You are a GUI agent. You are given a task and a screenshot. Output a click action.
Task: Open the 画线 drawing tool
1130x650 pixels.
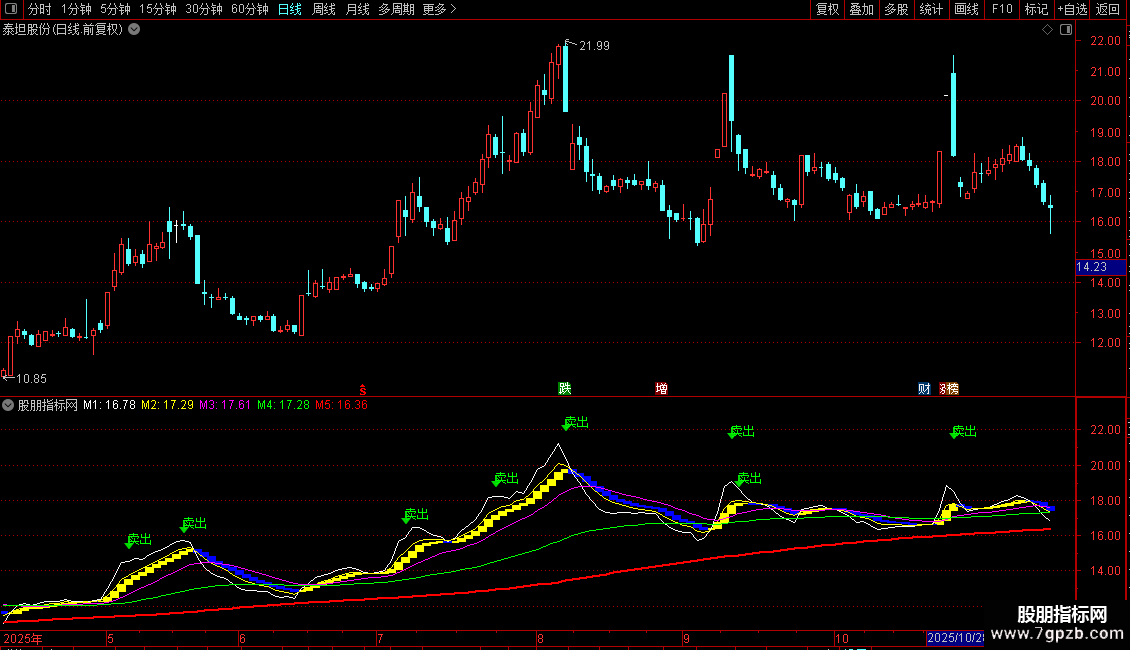pos(966,9)
